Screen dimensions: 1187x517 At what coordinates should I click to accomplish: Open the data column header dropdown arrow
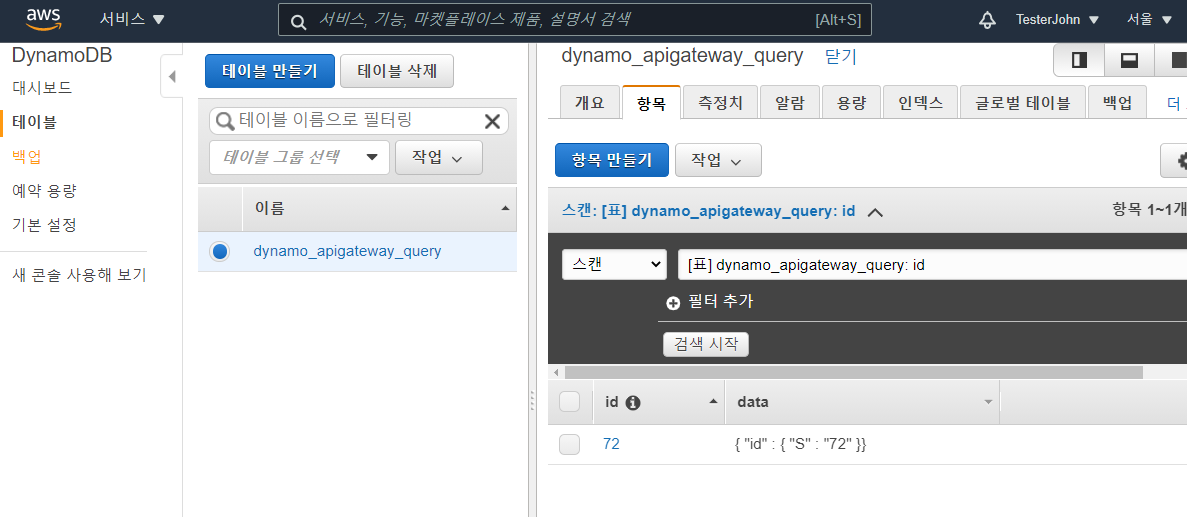(988, 402)
